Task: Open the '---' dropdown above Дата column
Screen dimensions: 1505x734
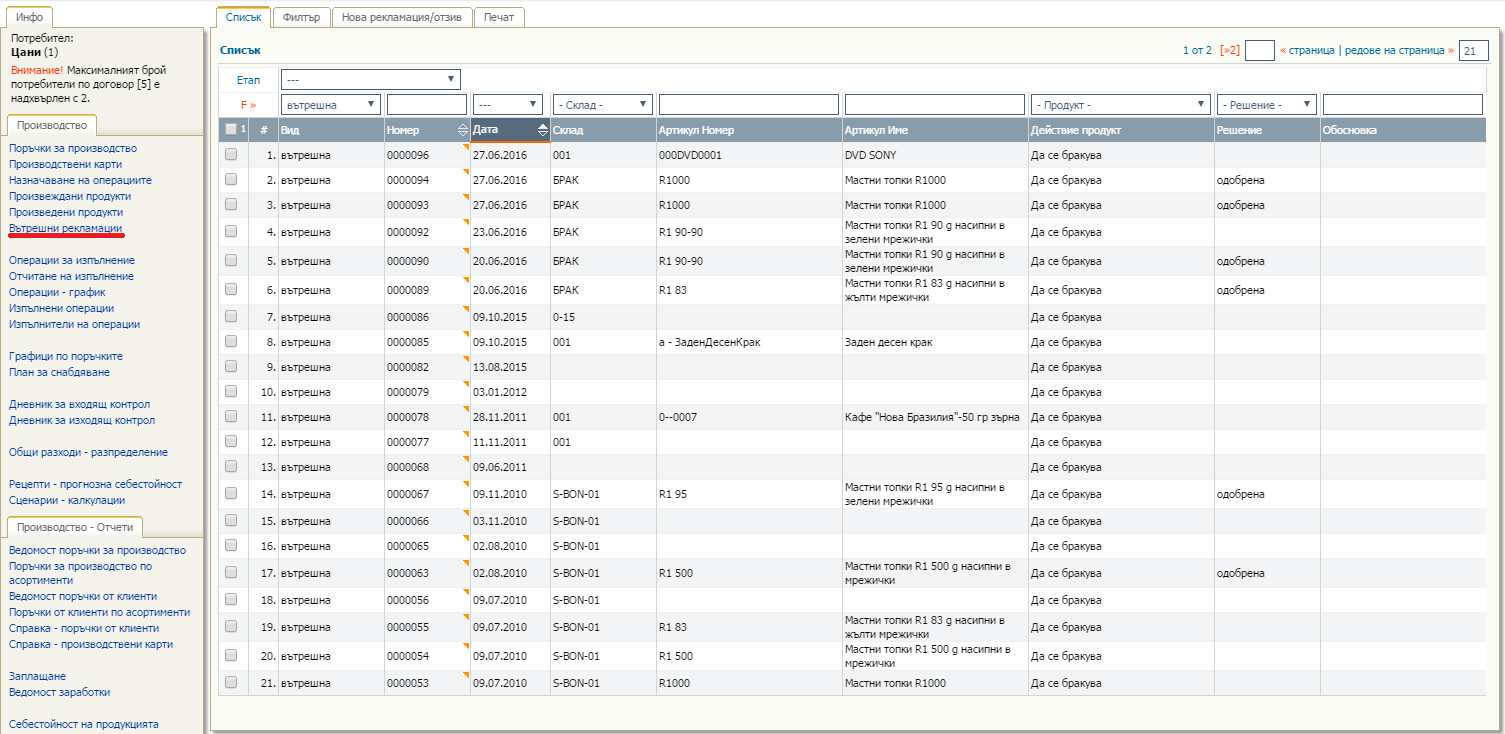Action: click(508, 104)
